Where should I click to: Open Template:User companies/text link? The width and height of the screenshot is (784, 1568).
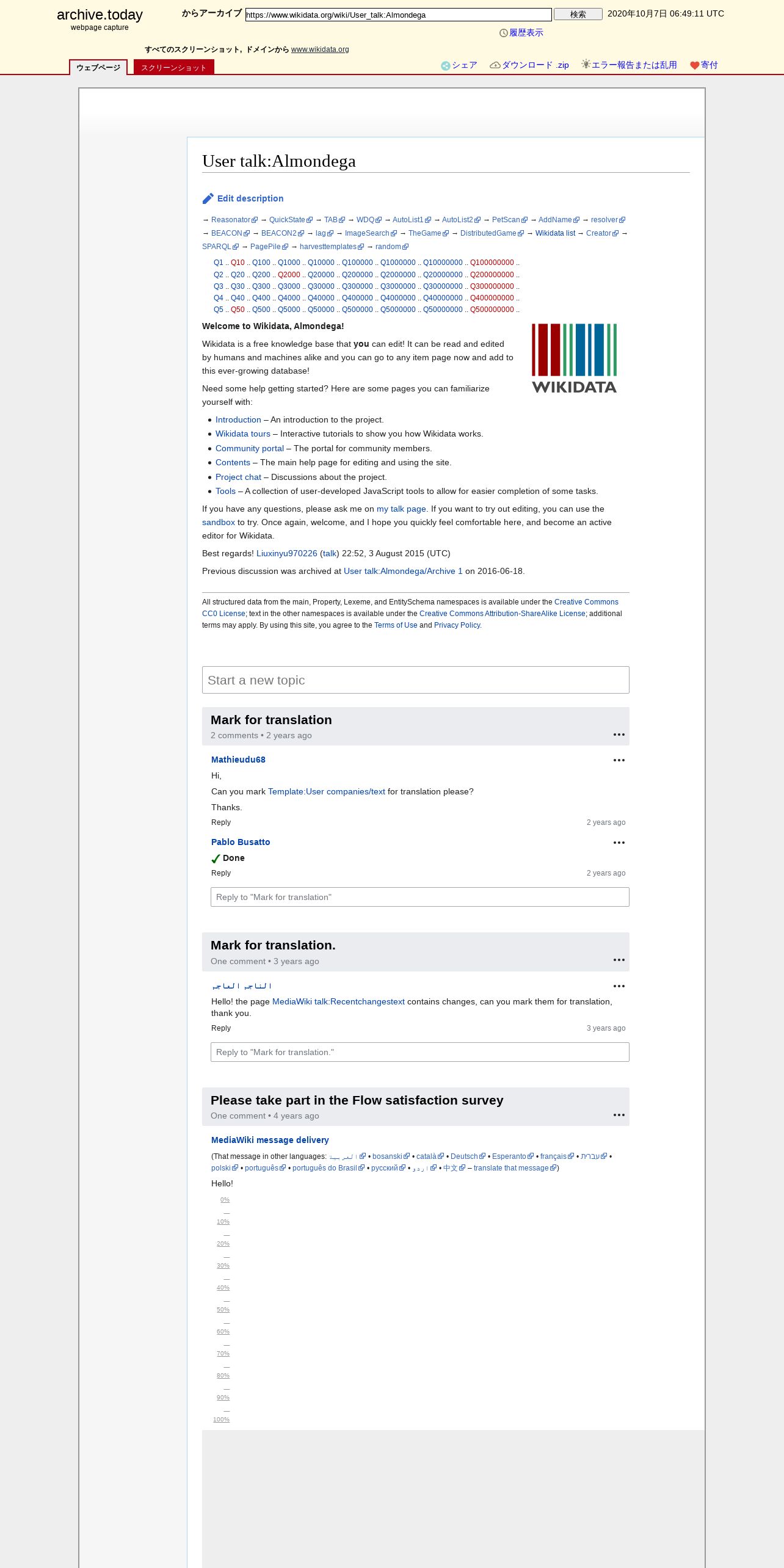[x=327, y=791]
